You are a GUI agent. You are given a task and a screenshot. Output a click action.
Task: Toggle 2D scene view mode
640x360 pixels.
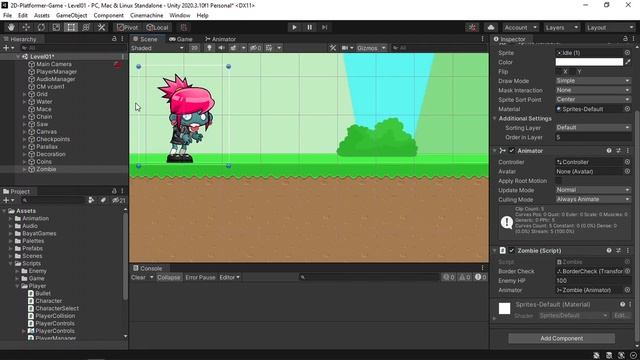pos(194,48)
